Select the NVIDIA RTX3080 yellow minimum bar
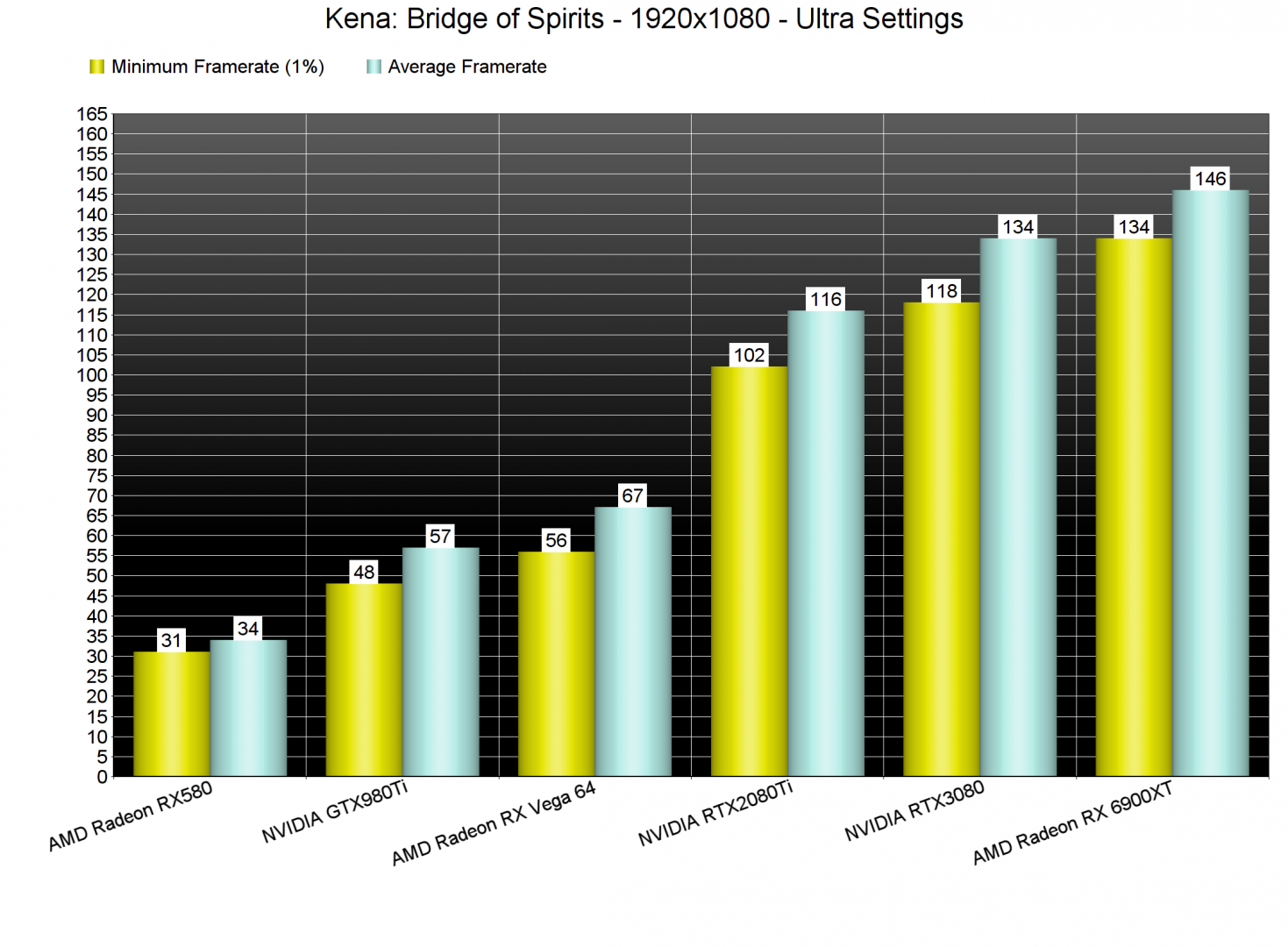This screenshot has height=947, width=1288. click(941, 539)
